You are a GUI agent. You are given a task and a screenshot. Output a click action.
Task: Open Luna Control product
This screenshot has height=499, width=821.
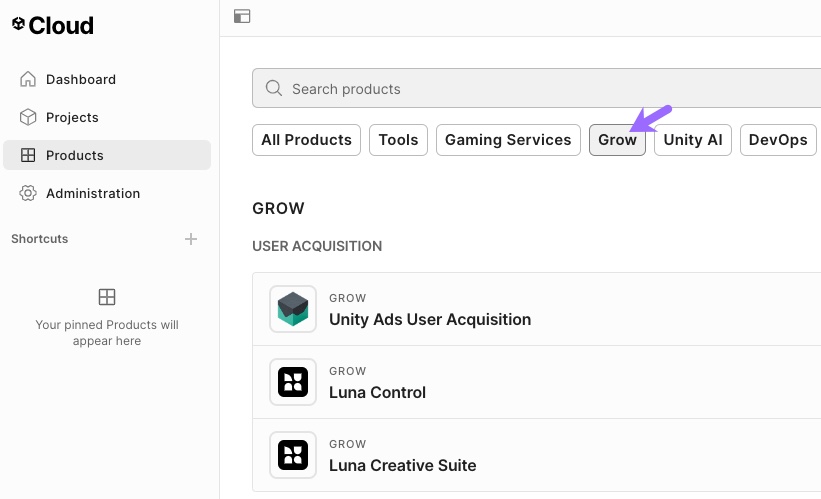click(537, 382)
